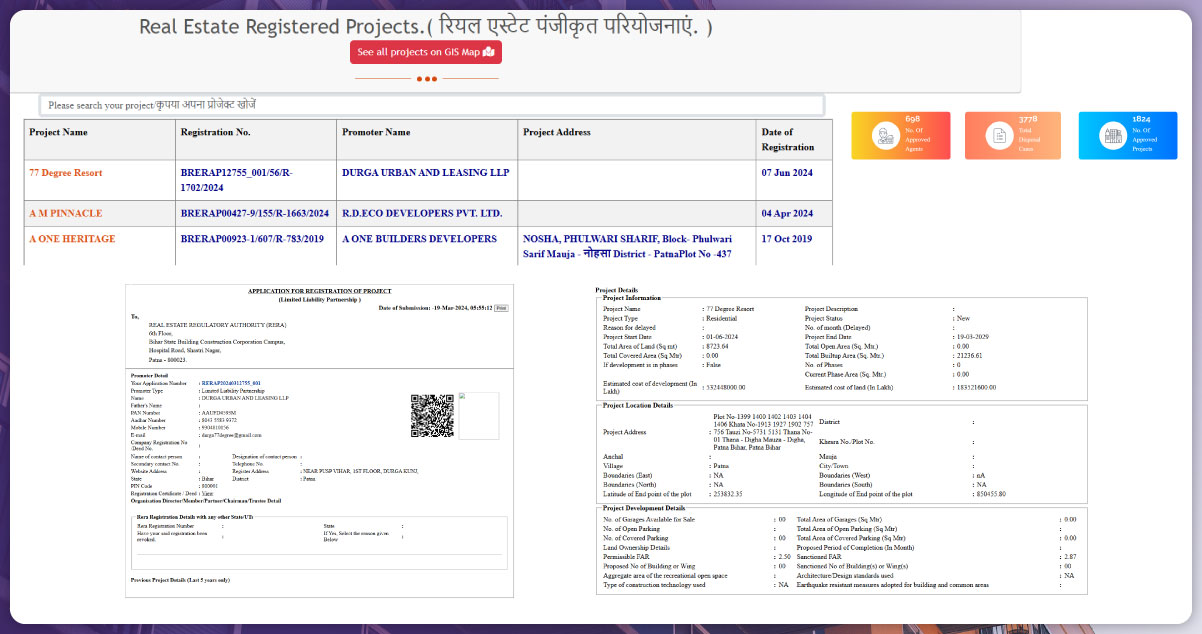Click the Promoter Detail section heading
Viewport: 1202px width, 634px height.
coord(150,375)
